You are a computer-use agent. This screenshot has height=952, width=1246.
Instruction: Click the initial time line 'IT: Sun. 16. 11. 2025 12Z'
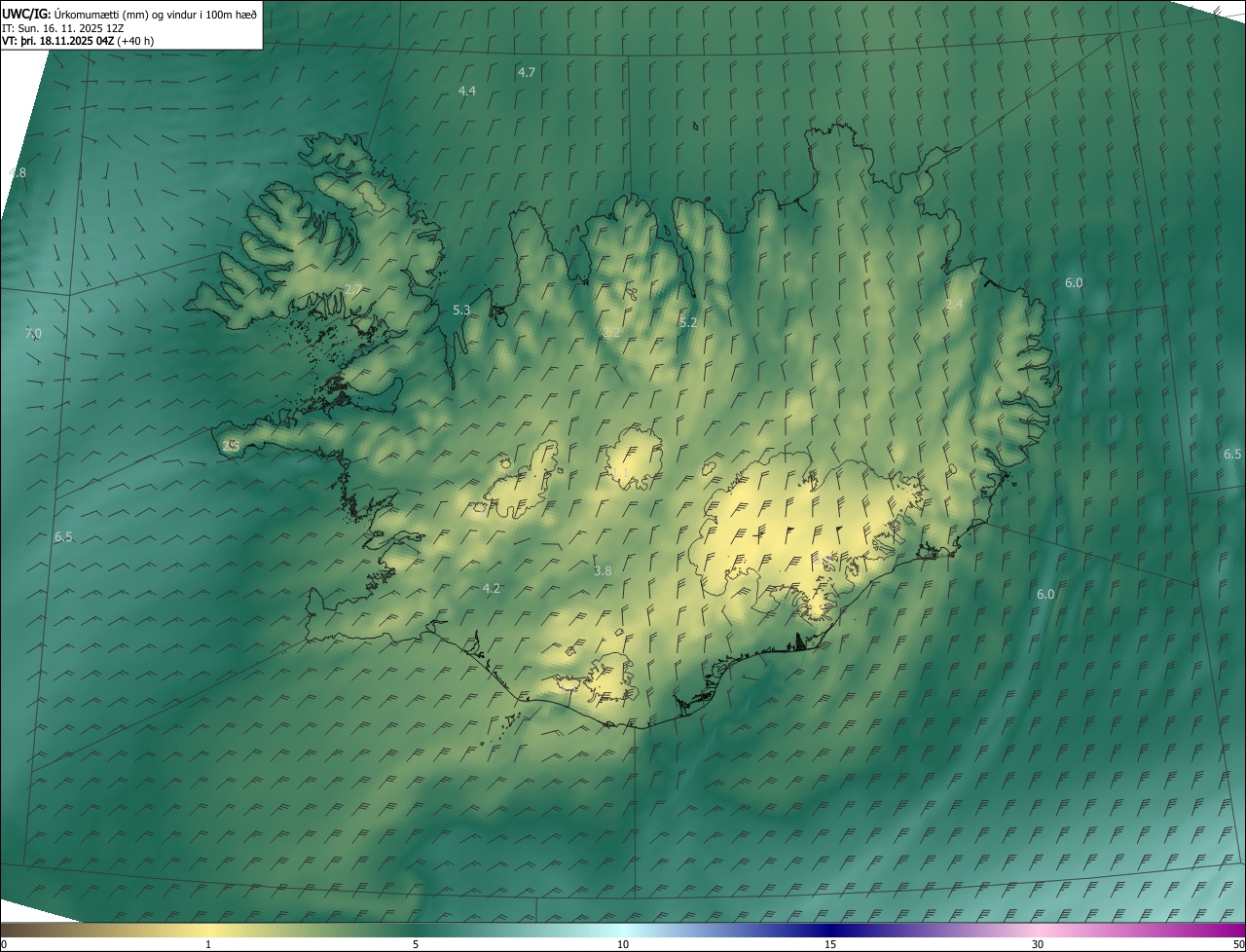click(x=62, y=27)
